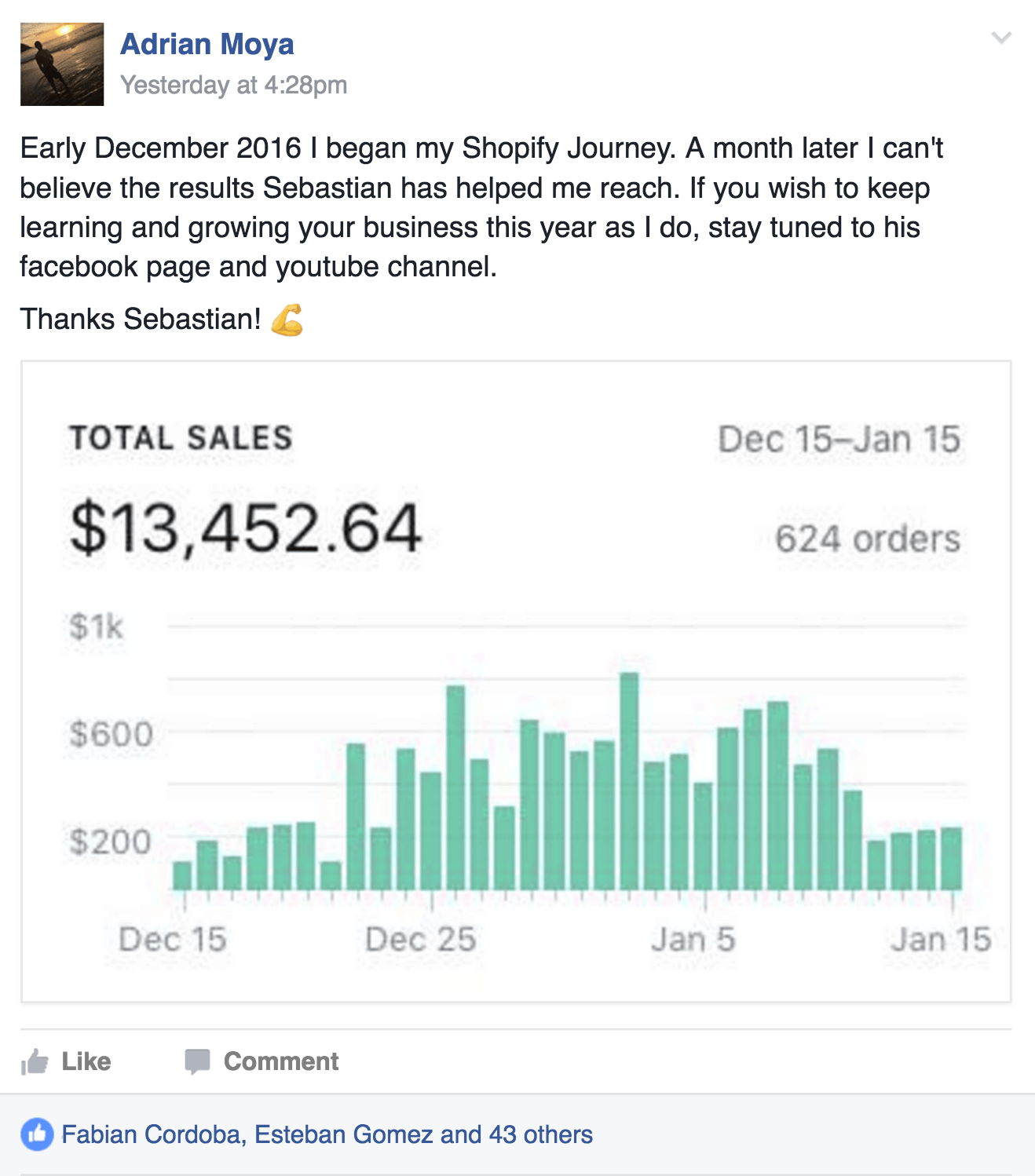Click the thumbs-up Like icon
1035x1176 pixels.
coord(35,1061)
